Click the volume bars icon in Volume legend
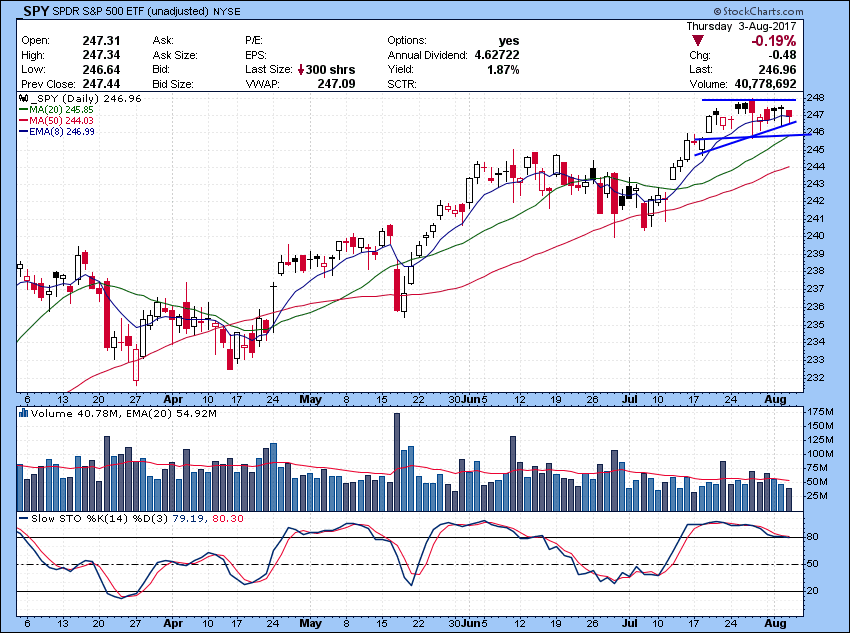 [23, 413]
